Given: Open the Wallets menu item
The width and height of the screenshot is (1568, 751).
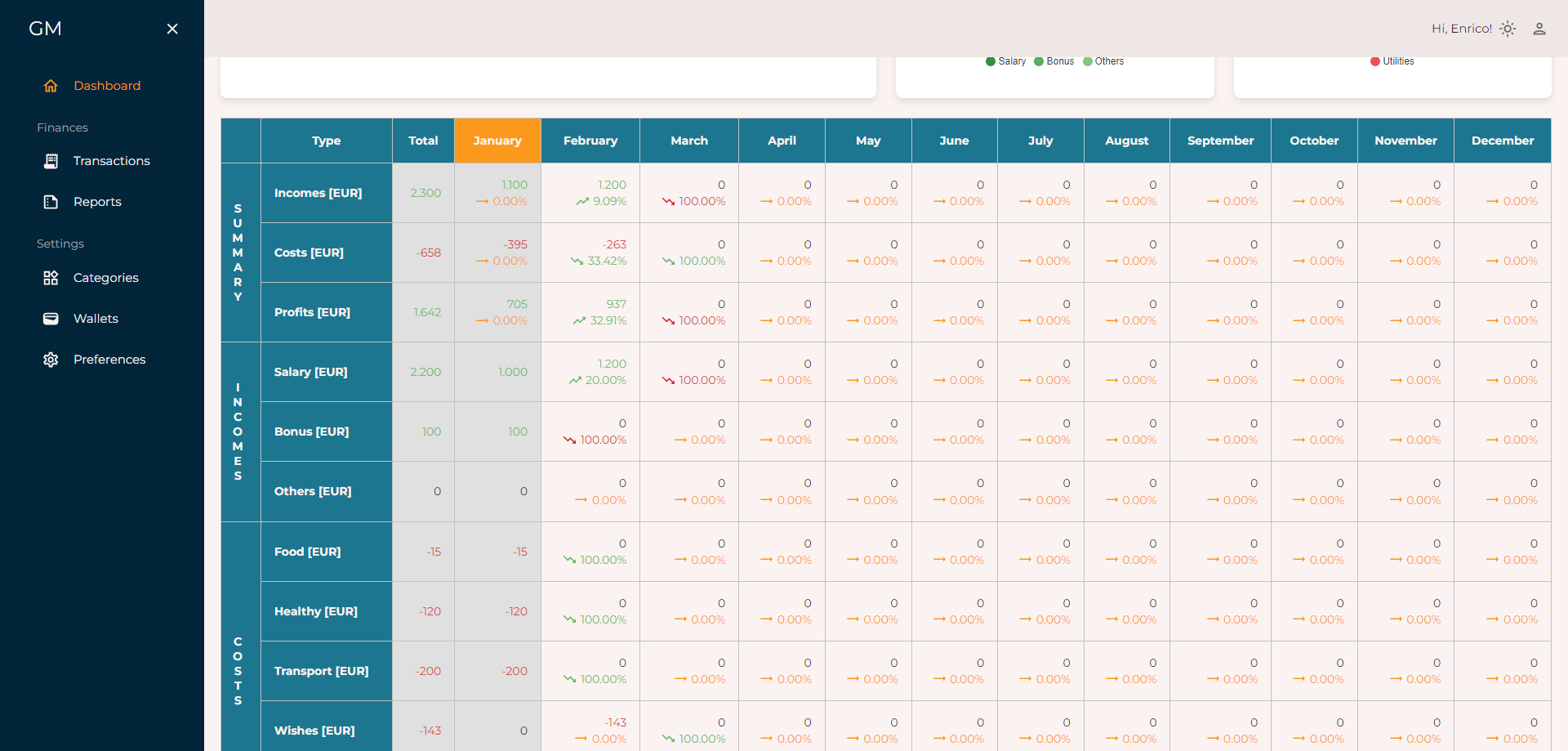Looking at the screenshot, I should [96, 319].
